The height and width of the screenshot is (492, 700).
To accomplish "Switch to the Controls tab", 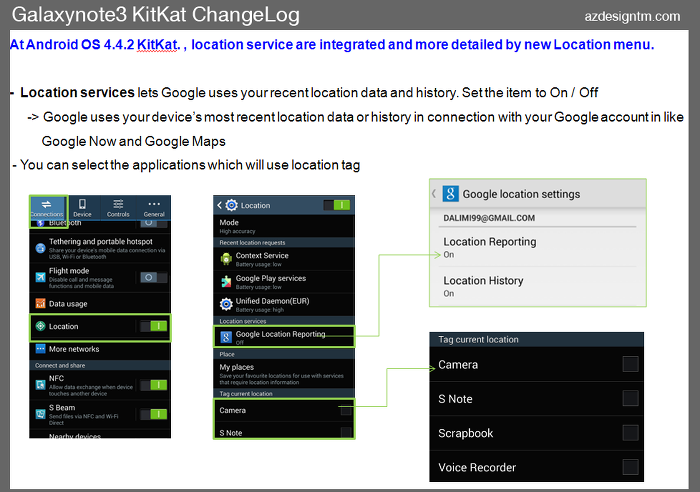I will [x=118, y=208].
